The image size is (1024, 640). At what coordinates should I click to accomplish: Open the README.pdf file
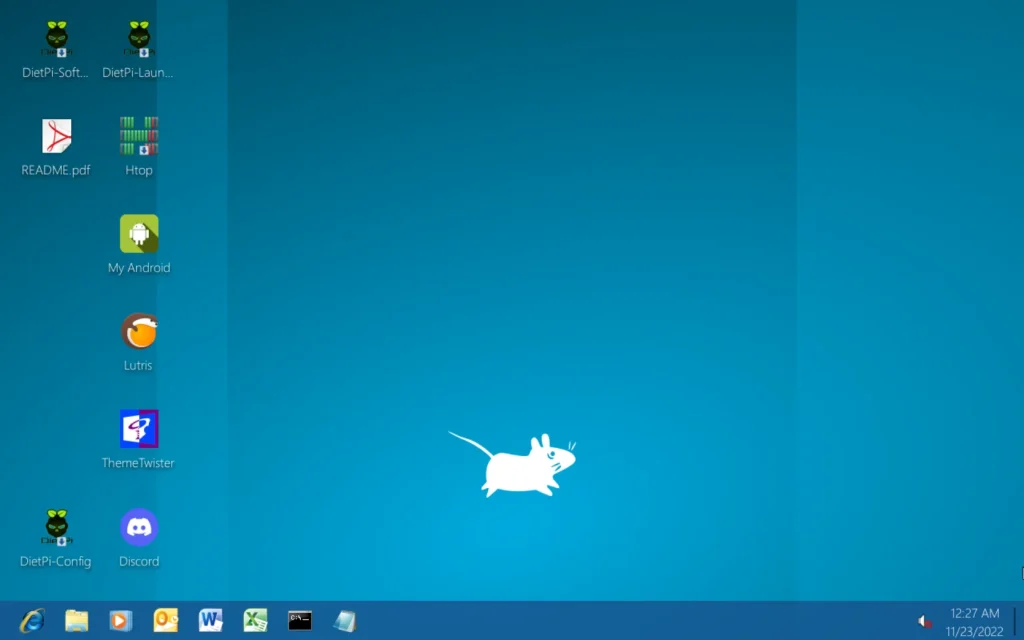pyautogui.click(x=56, y=137)
